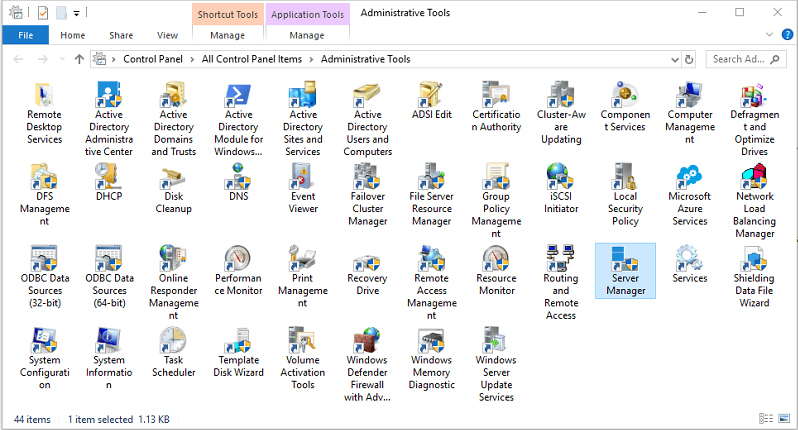Open Routing and Remote Access

[561, 283]
